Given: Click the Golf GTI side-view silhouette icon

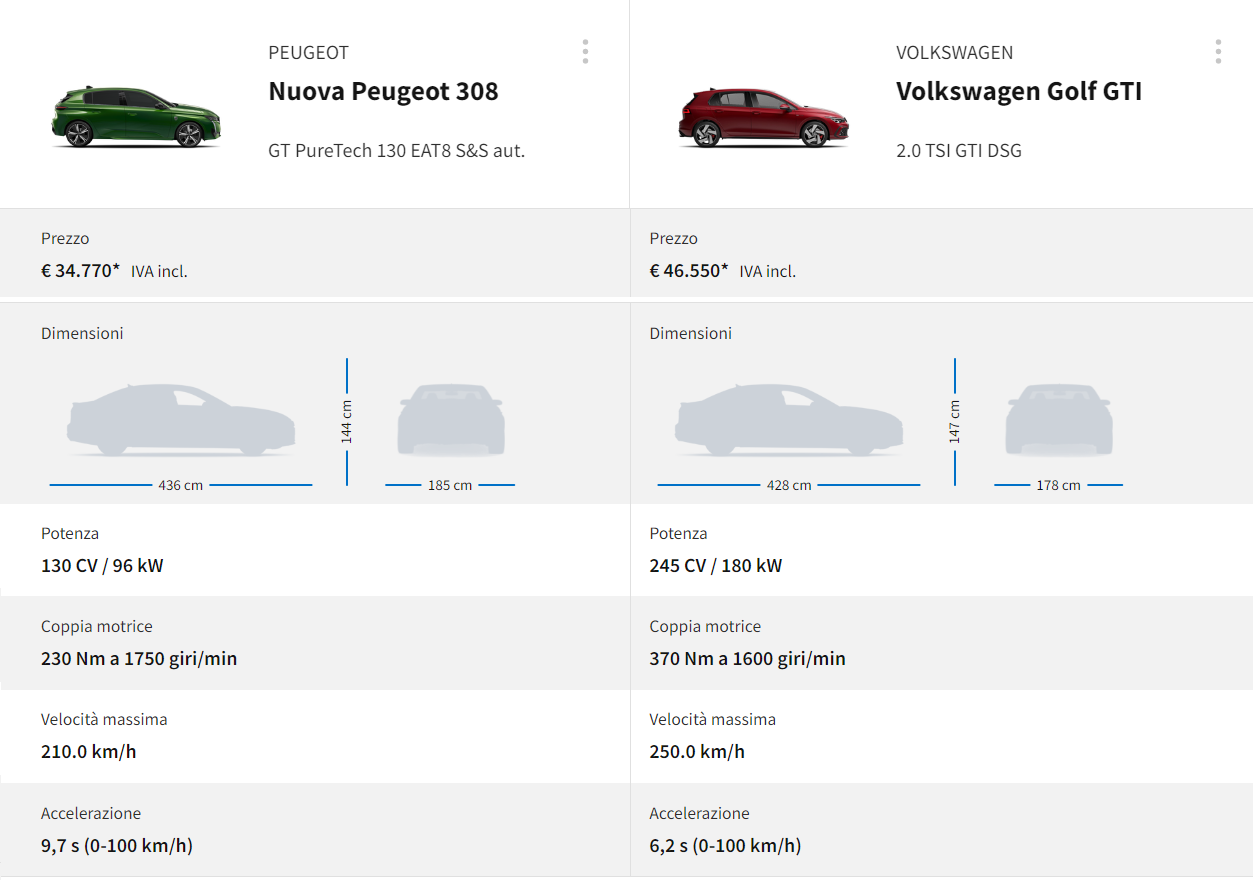Looking at the screenshot, I should pos(789,420).
